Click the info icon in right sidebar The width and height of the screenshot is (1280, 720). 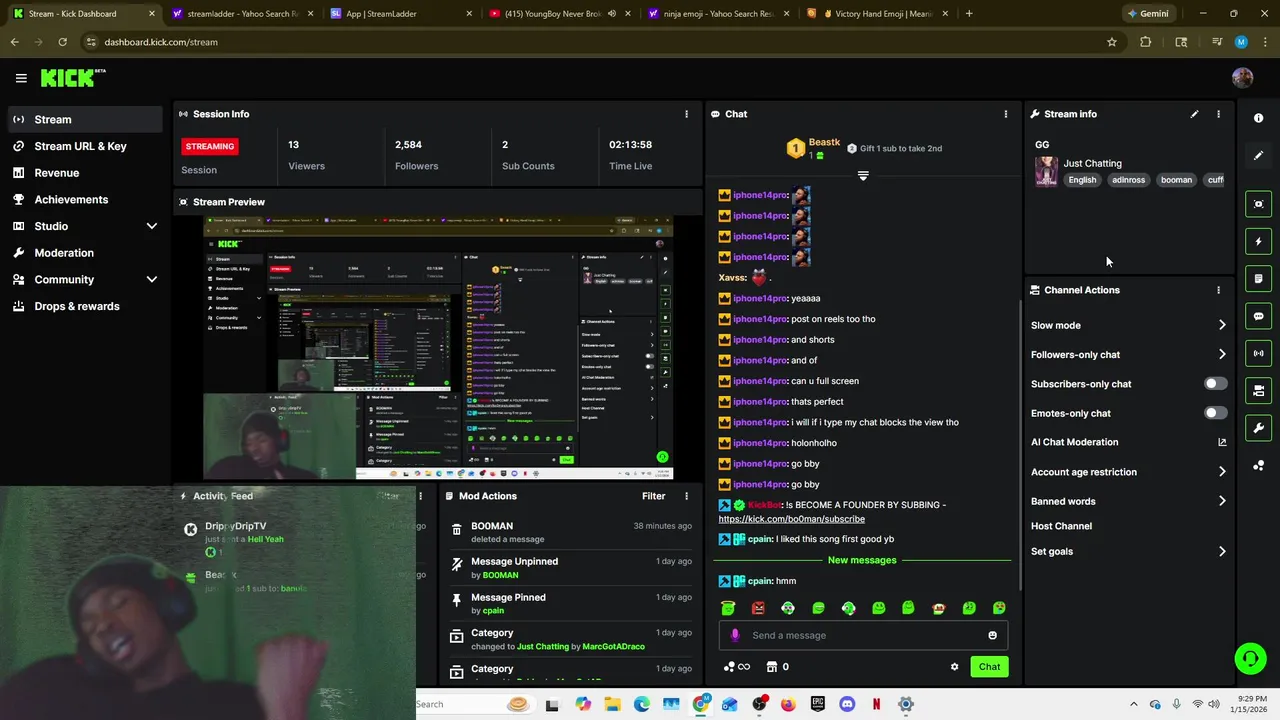1258,118
